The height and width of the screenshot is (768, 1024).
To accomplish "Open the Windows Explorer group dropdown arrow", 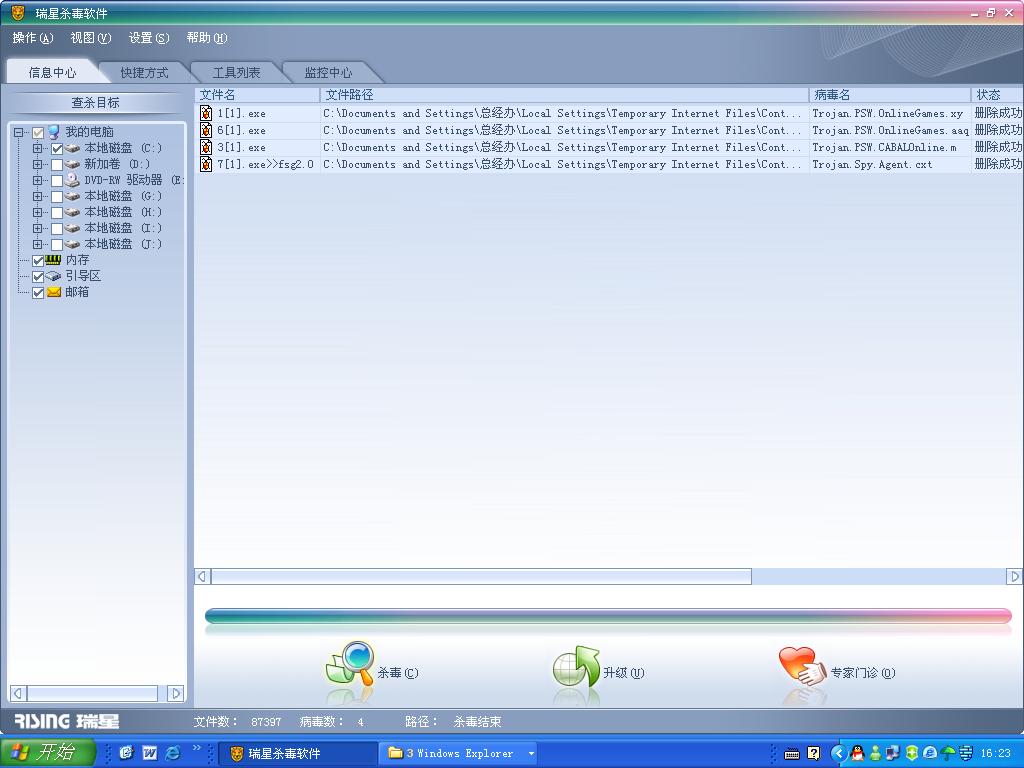I will tap(531, 754).
